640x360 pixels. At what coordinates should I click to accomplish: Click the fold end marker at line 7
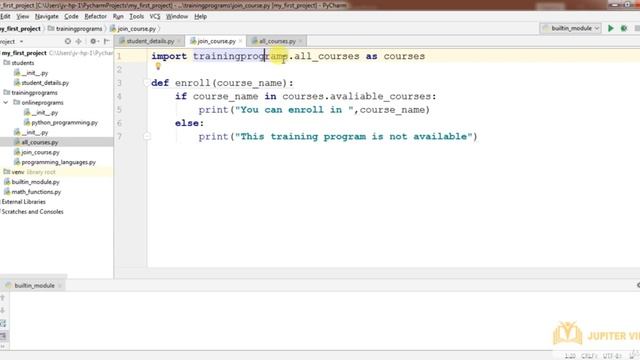click(x=147, y=136)
